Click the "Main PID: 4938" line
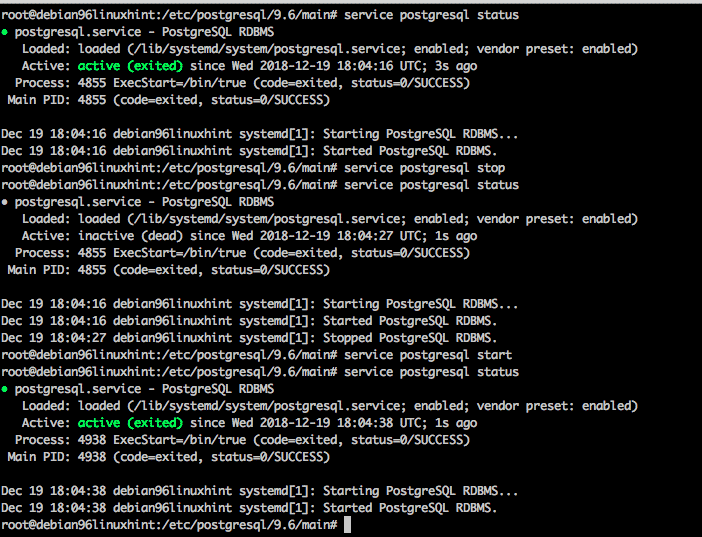This screenshot has height=537, width=702. click(168, 457)
